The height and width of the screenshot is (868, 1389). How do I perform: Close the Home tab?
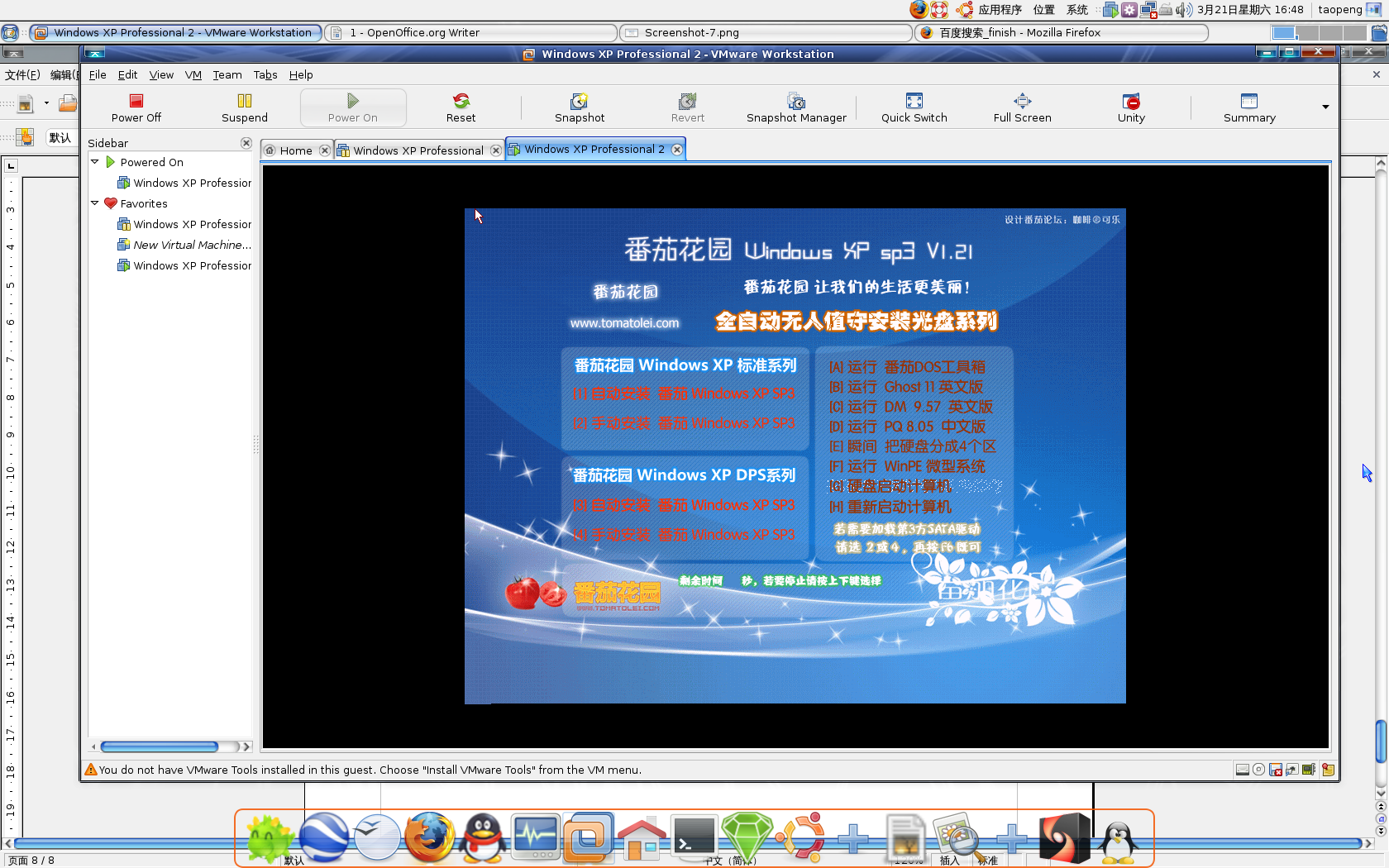click(x=325, y=150)
